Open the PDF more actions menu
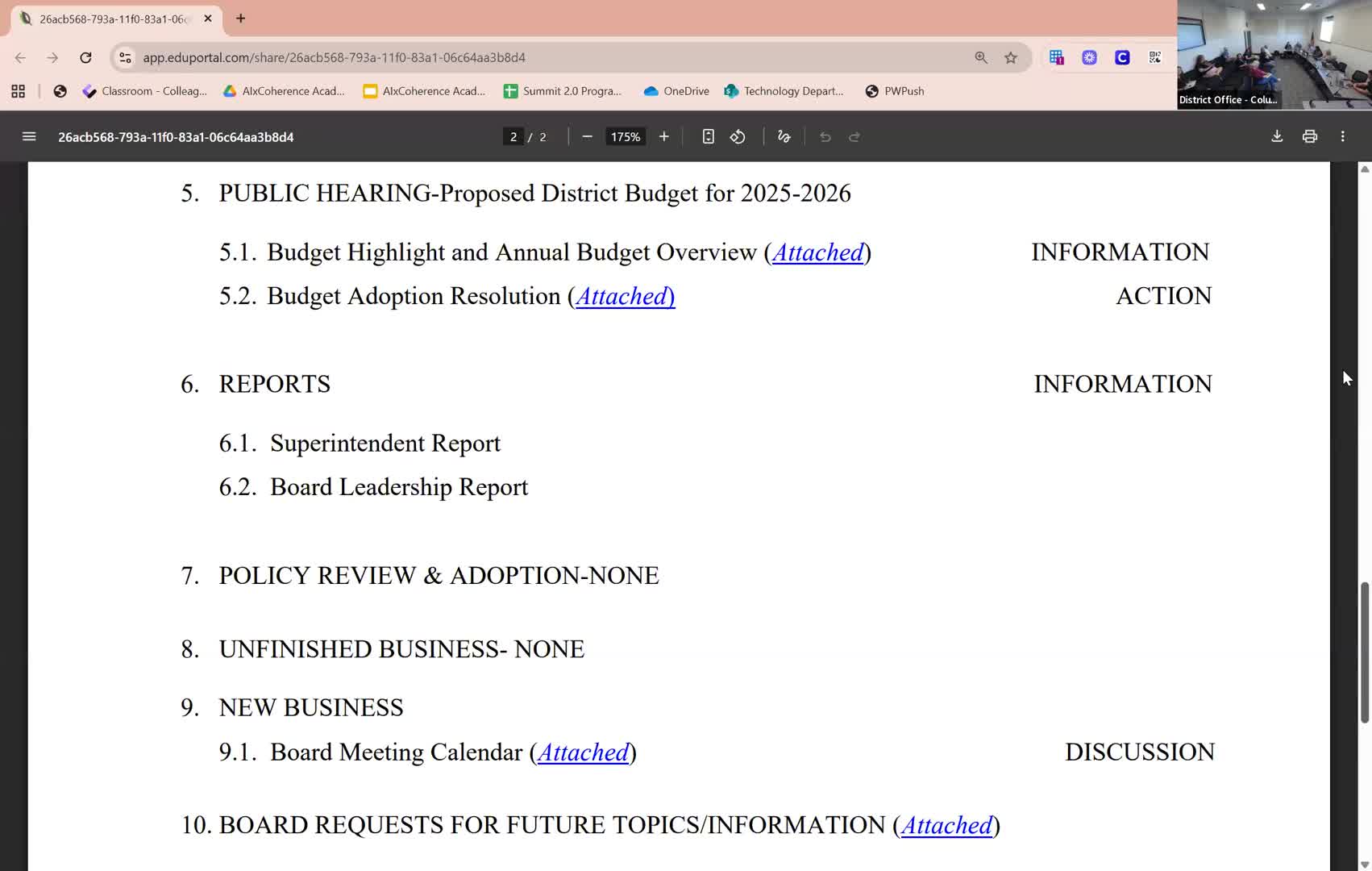1372x871 pixels. coord(1342,137)
